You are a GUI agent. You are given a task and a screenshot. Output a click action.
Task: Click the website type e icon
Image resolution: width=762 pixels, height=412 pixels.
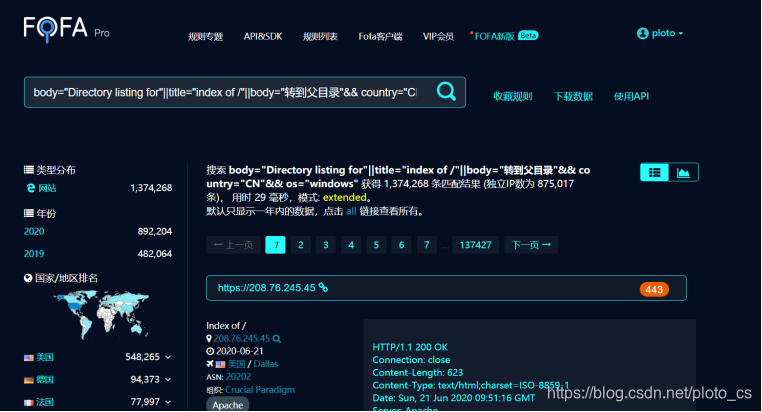(31, 188)
